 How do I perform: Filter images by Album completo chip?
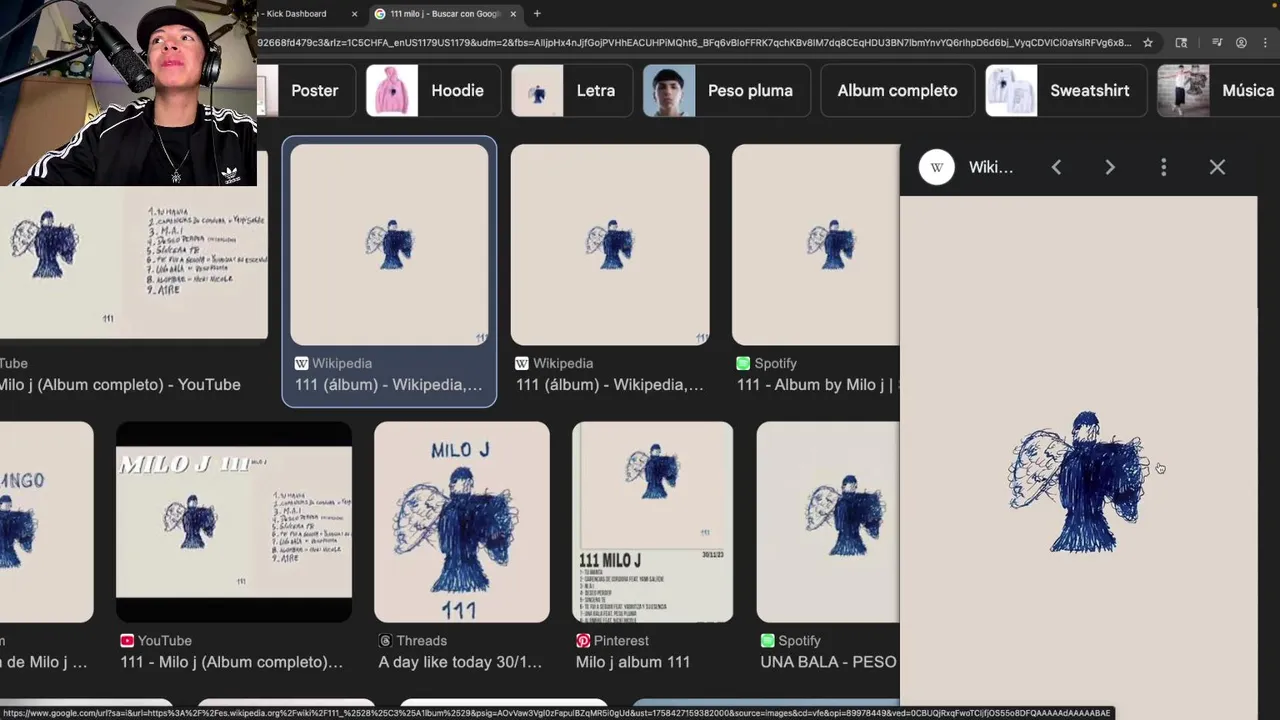coord(897,91)
